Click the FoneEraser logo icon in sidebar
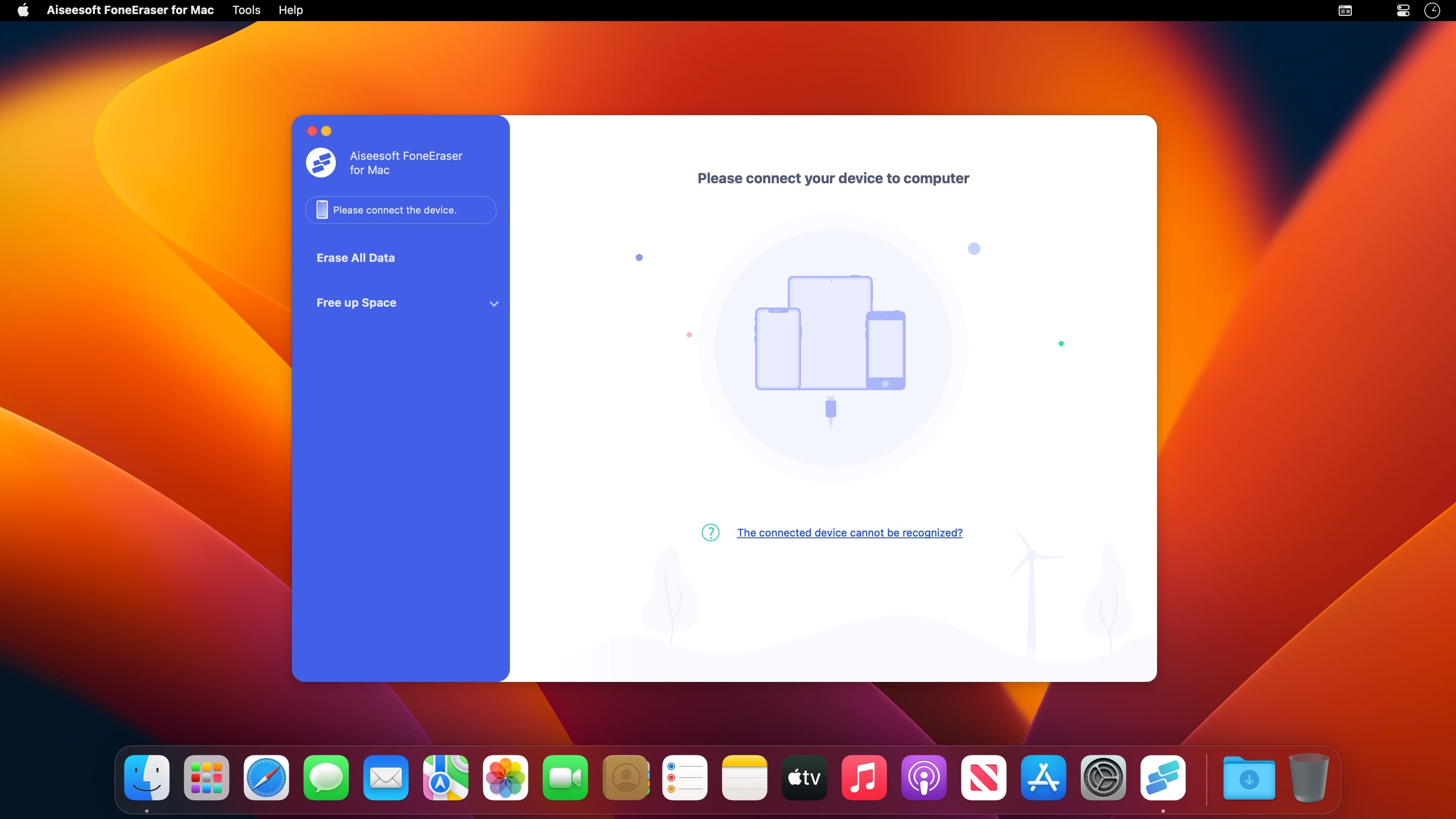The width and height of the screenshot is (1456, 819). coord(320,163)
